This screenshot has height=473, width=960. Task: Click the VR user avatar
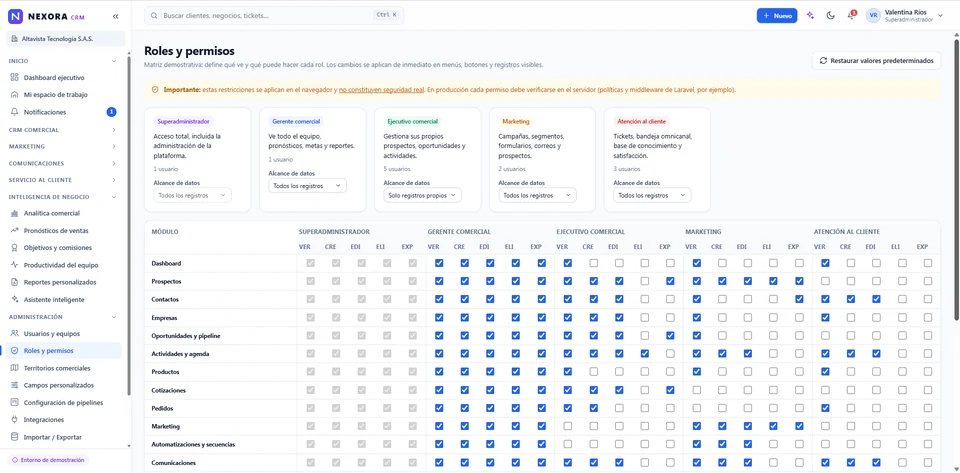(873, 15)
